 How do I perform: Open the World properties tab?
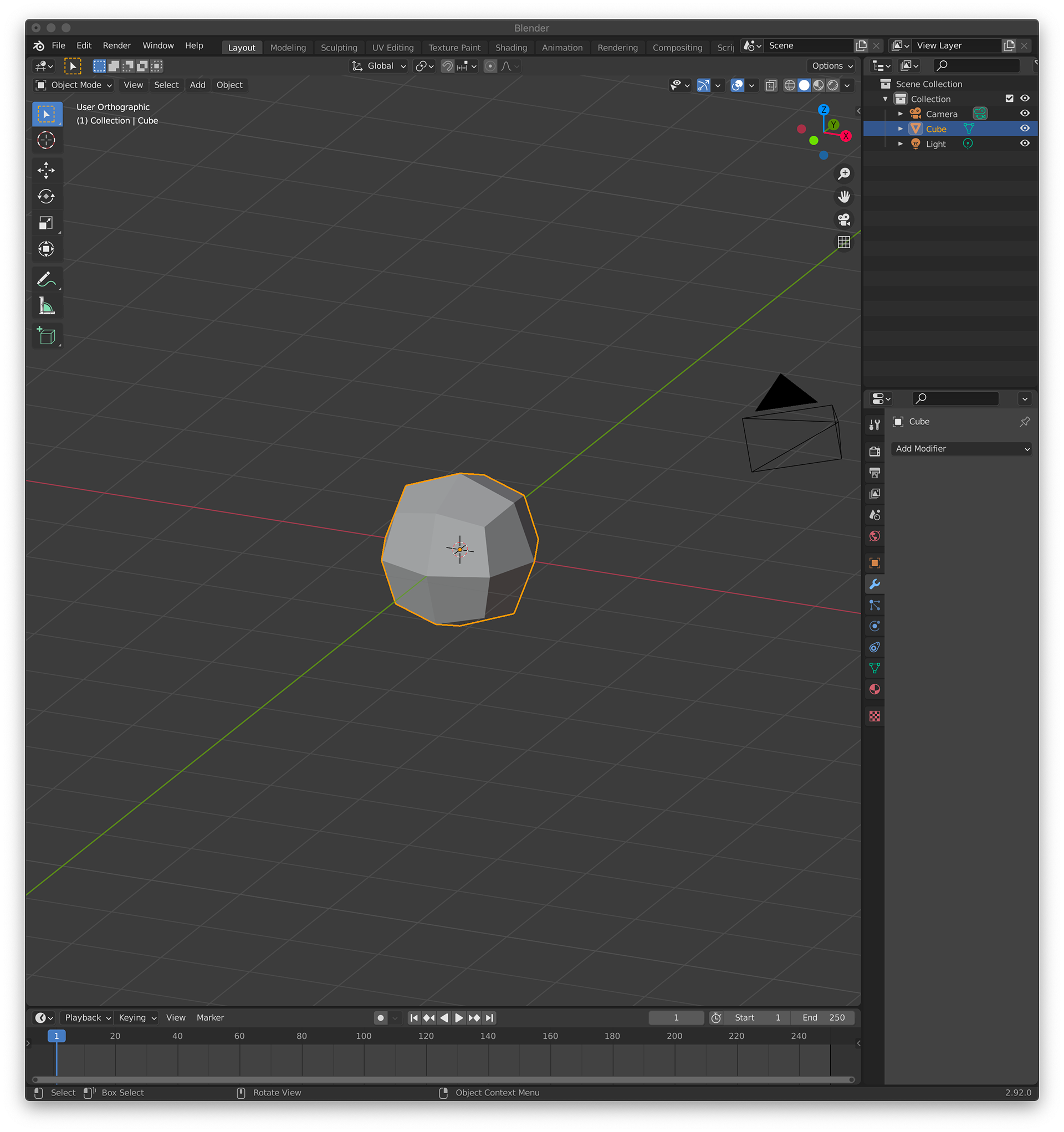click(x=874, y=536)
